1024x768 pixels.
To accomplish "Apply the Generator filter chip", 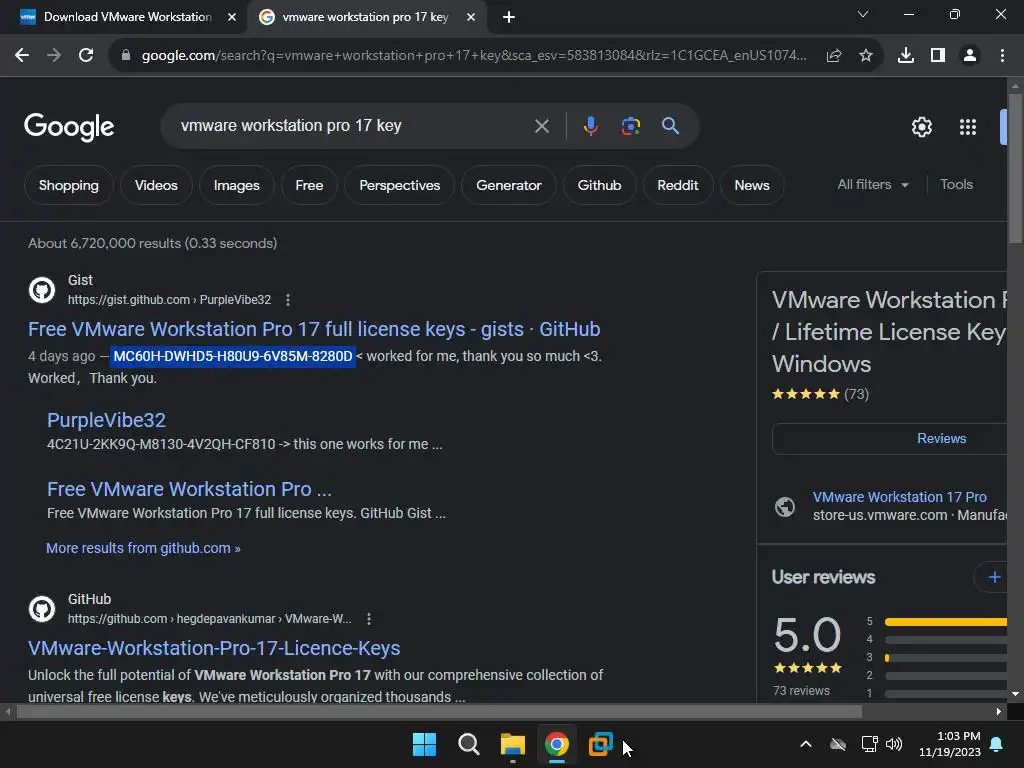I will coord(509,185).
